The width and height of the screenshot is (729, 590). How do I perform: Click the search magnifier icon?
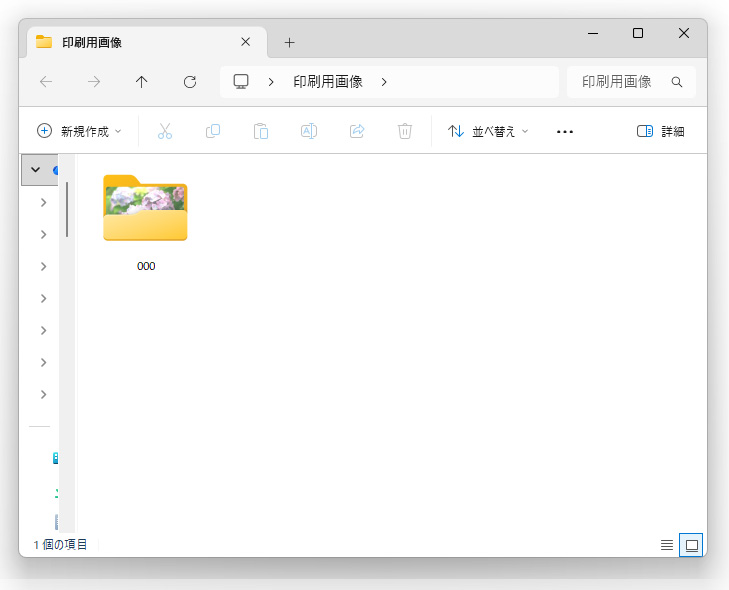pos(677,82)
